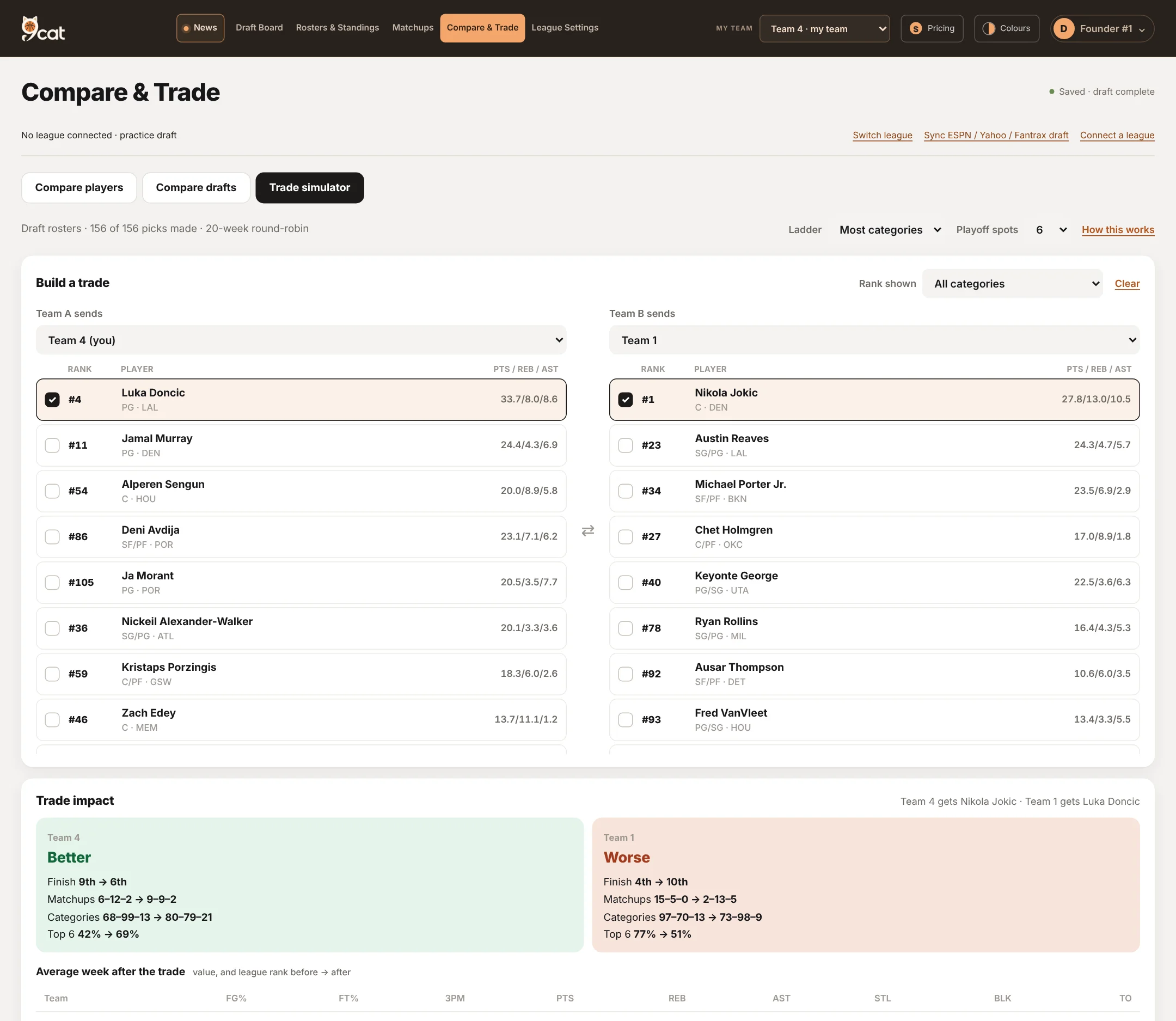Viewport: 1176px width, 1021px height.
Task: Open the Rank shown All categories dropdown
Action: tap(1012, 283)
